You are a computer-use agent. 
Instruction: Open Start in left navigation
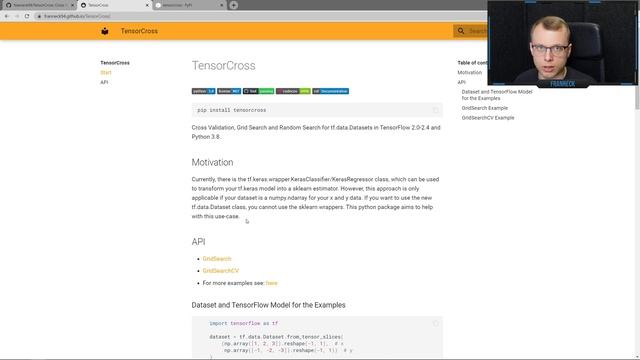click(106, 73)
